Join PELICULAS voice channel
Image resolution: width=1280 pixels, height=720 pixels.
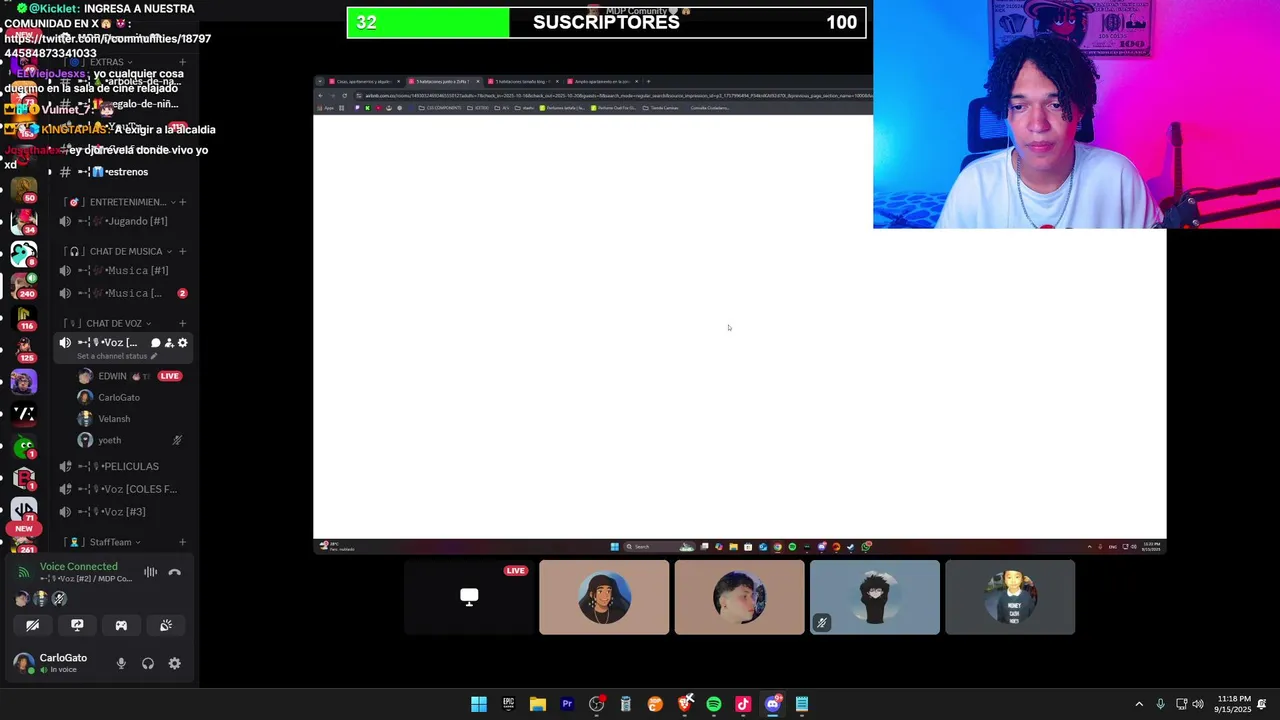click(123, 466)
